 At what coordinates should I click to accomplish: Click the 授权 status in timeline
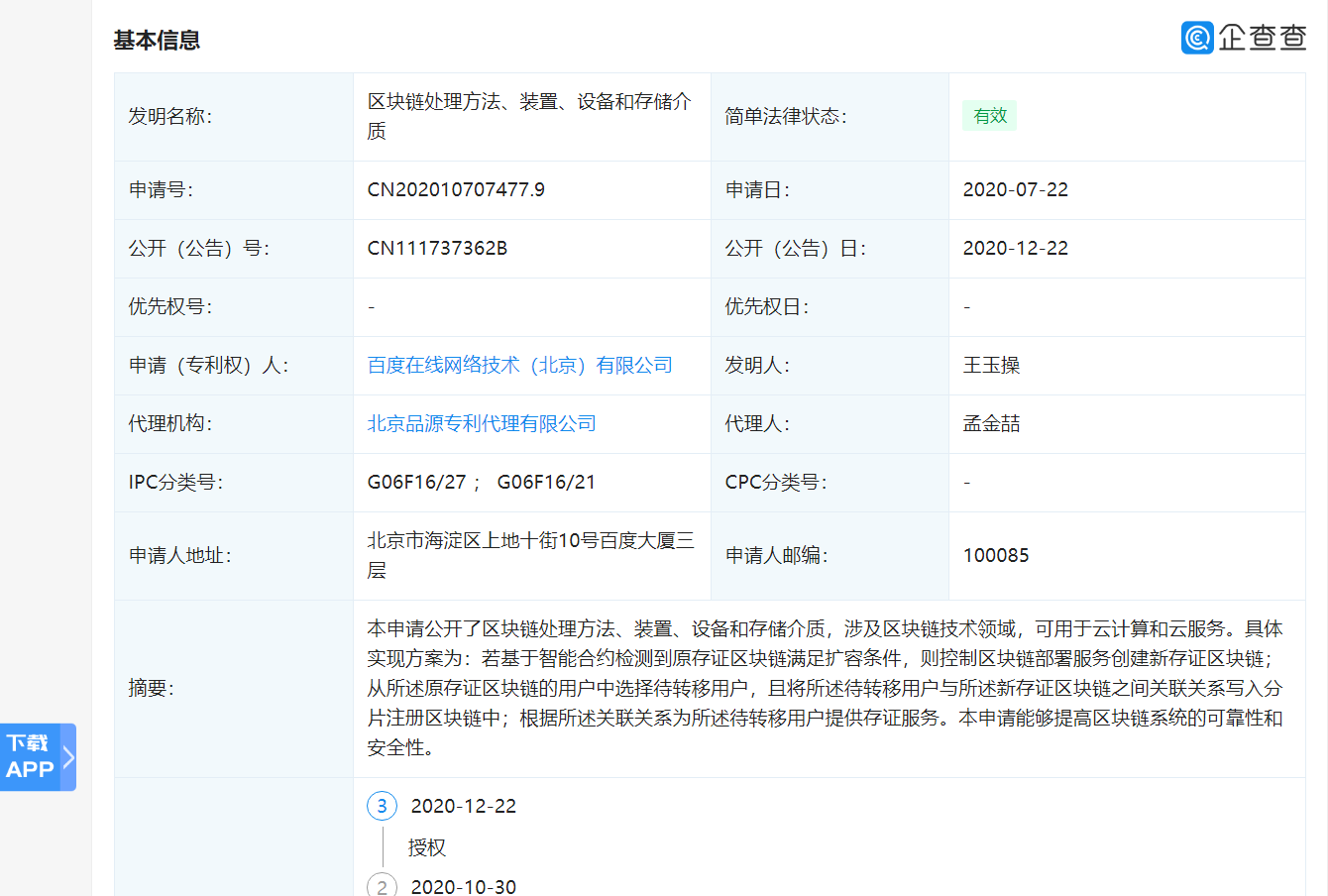coord(427,847)
